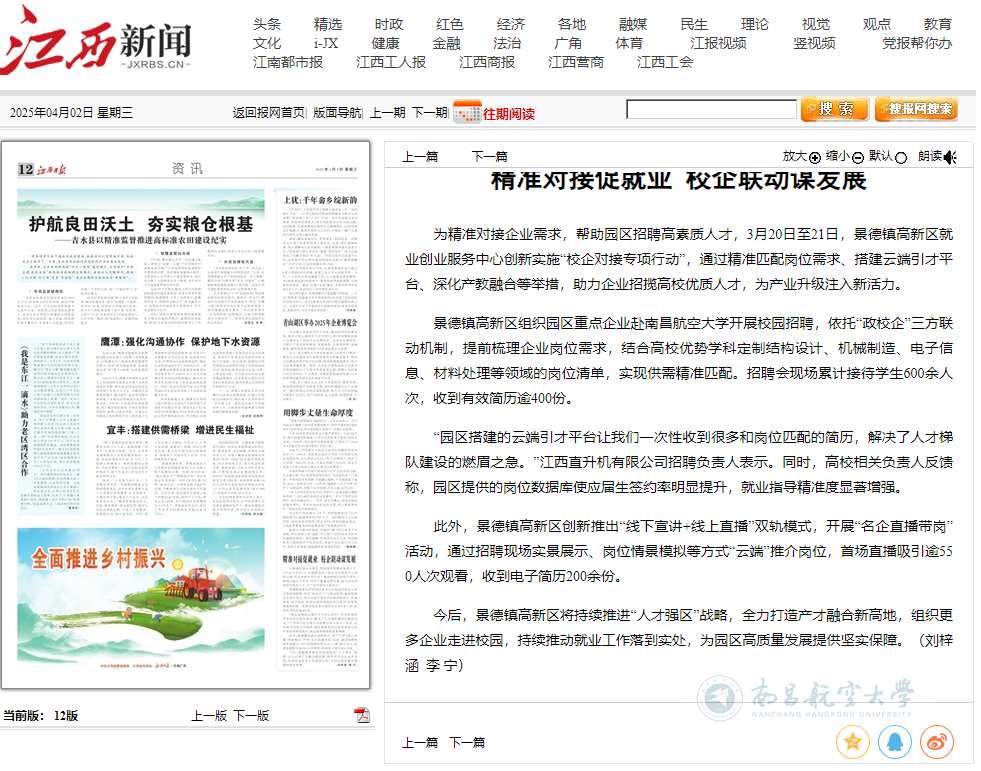Click the search text input field
The image size is (981, 771).
pyautogui.click(x=711, y=109)
